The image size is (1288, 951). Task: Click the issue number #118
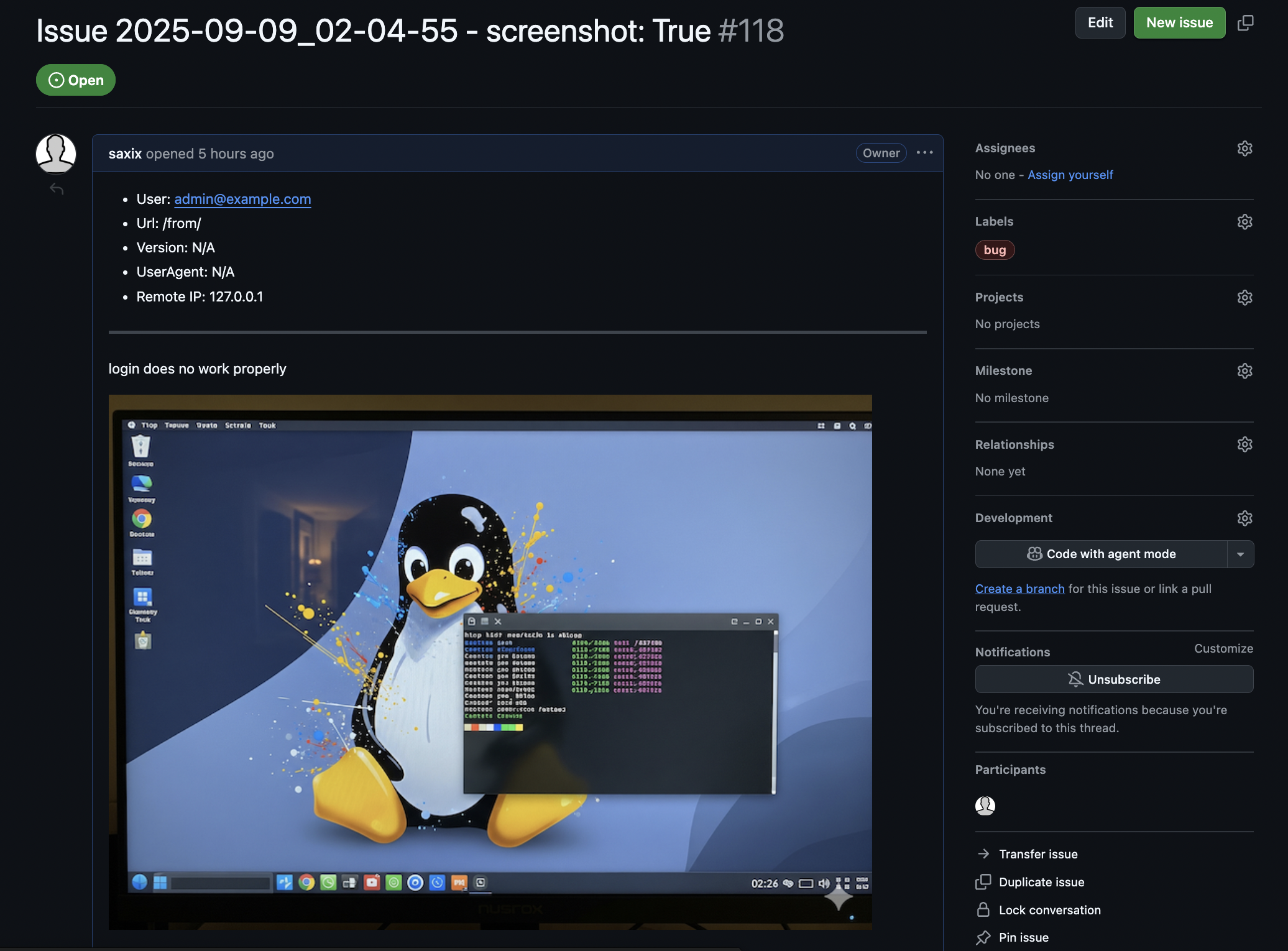pyautogui.click(x=751, y=30)
